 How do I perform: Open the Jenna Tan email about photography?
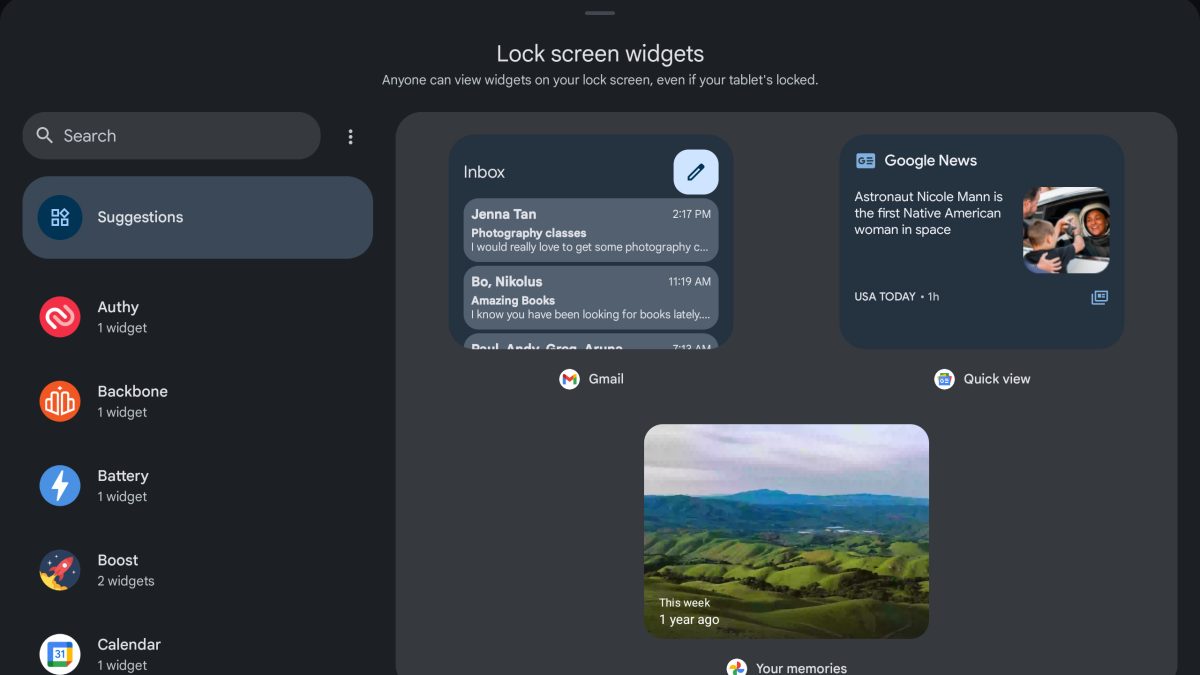(x=590, y=230)
